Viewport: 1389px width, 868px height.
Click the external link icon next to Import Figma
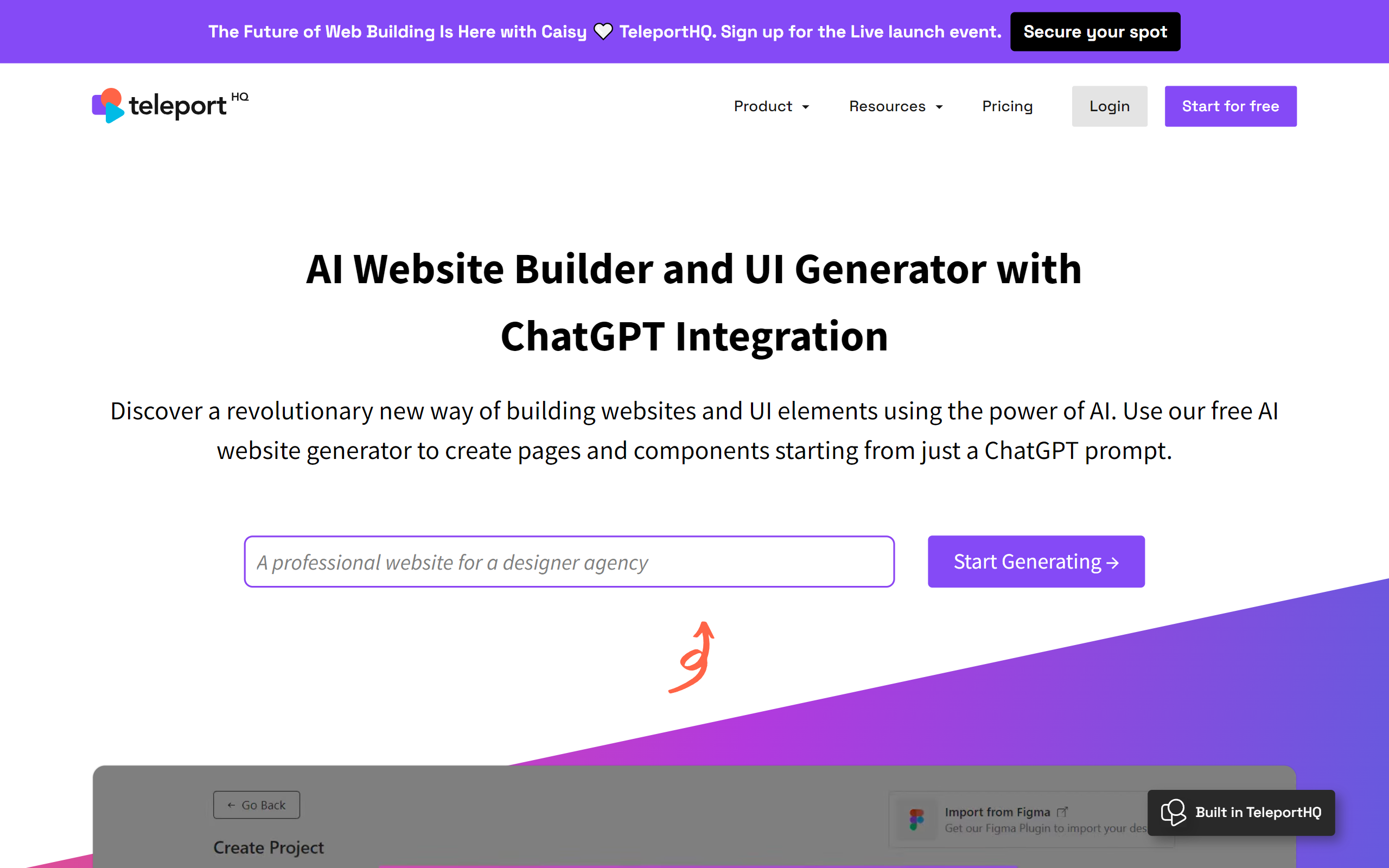click(1063, 806)
